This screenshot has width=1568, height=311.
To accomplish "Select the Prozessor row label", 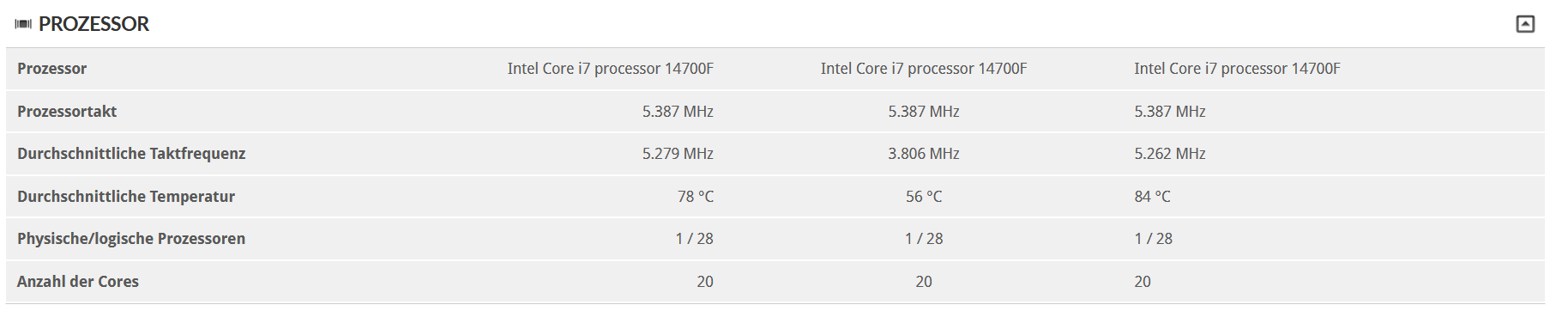I will pyautogui.click(x=51, y=69).
